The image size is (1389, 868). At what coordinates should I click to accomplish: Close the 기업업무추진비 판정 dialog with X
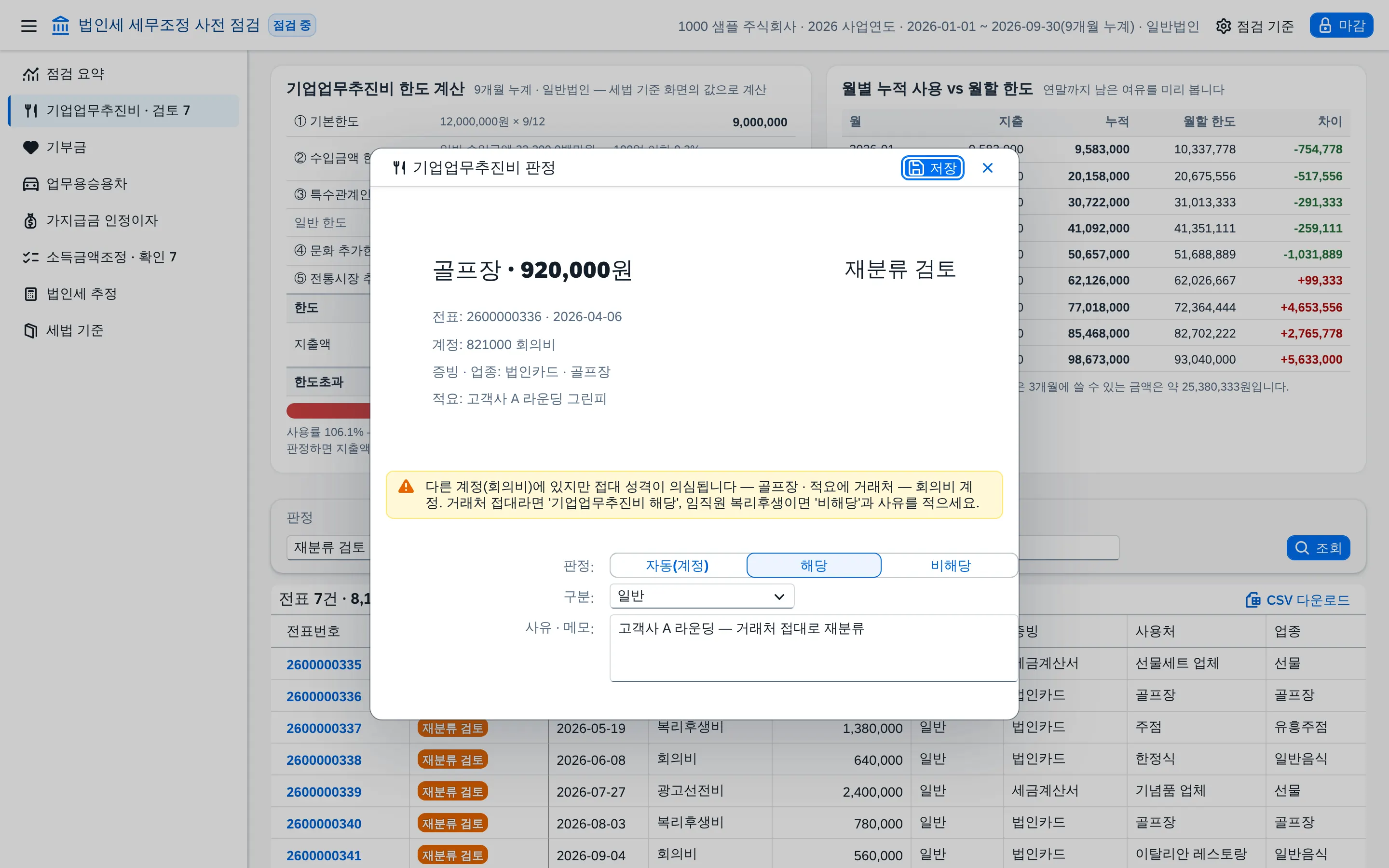click(x=987, y=168)
